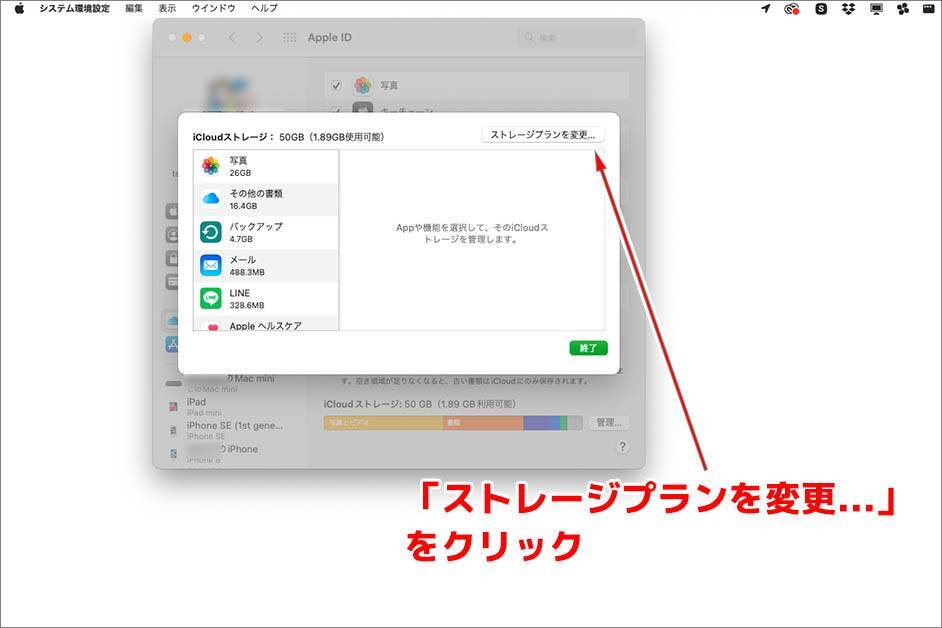The image size is (942, 628).
Task: Select the 写真 26GB storage row
Action: click(266, 166)
